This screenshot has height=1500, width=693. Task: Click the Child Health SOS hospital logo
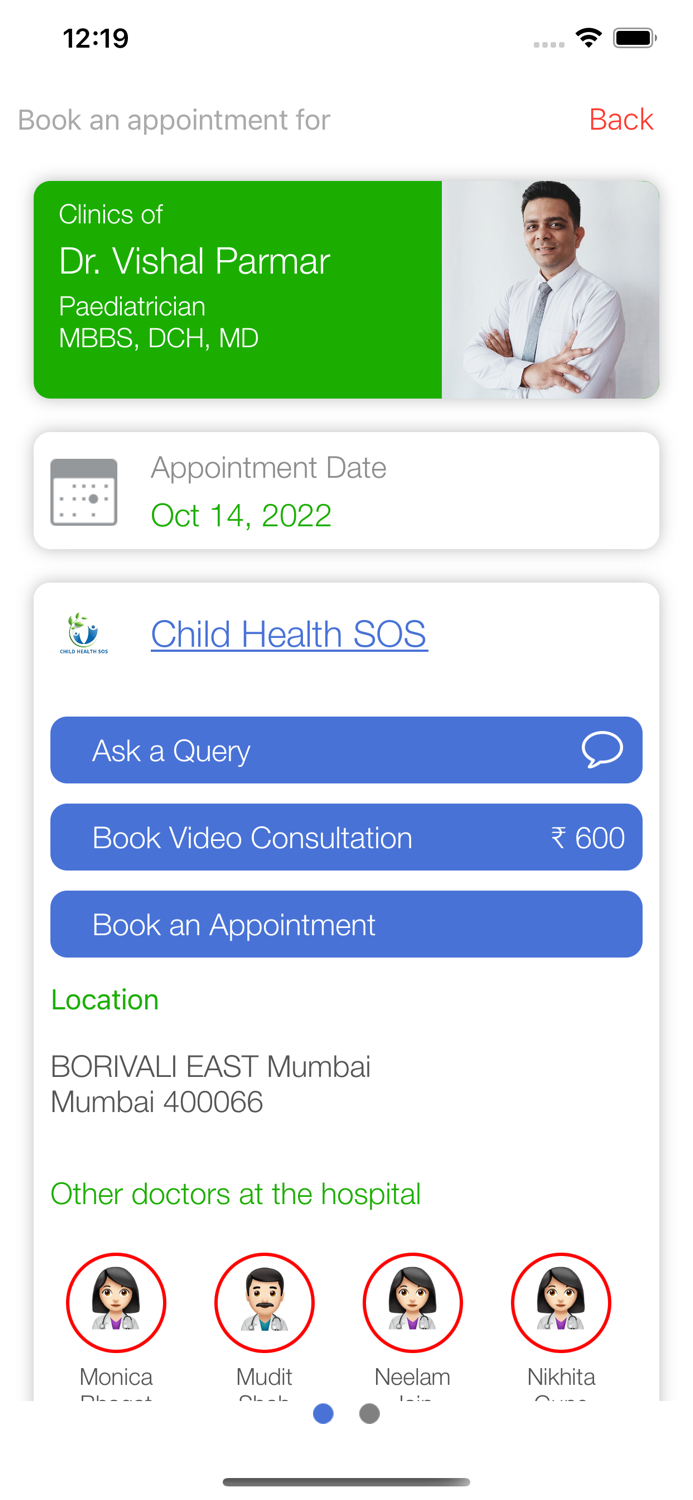[84, 633]
